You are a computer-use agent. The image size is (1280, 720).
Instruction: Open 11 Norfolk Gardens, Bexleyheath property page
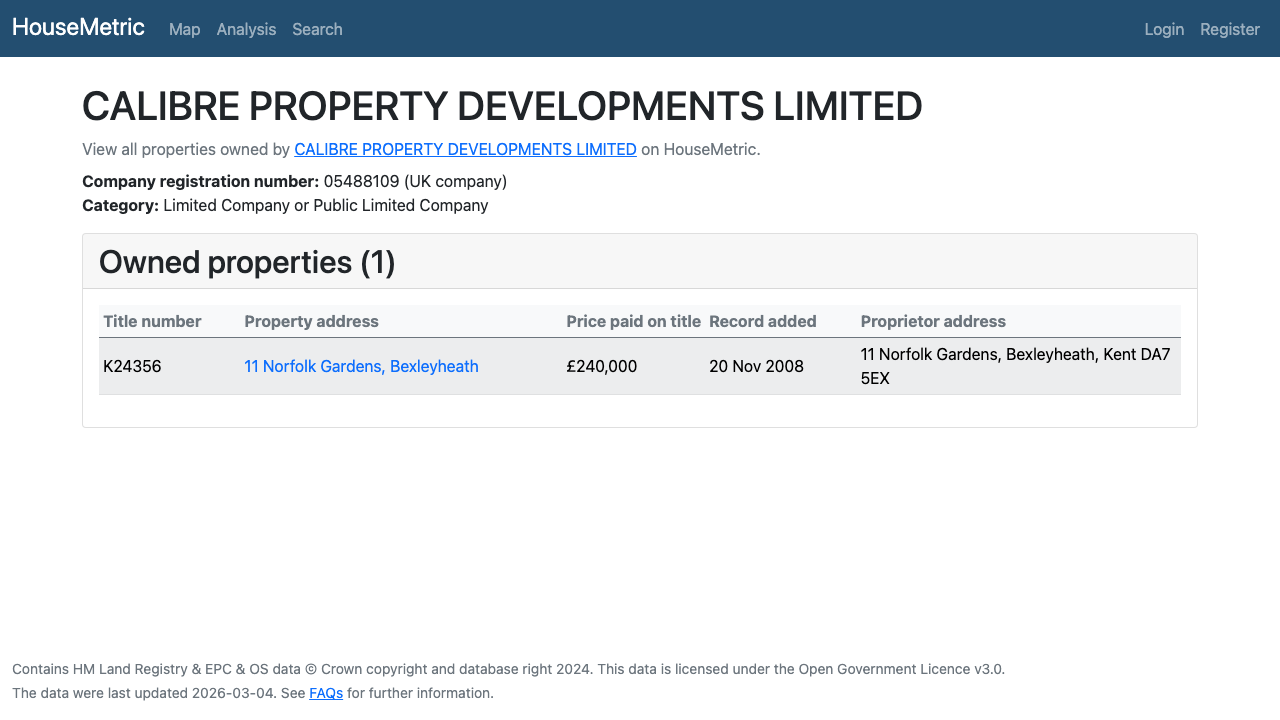[361, 366]
